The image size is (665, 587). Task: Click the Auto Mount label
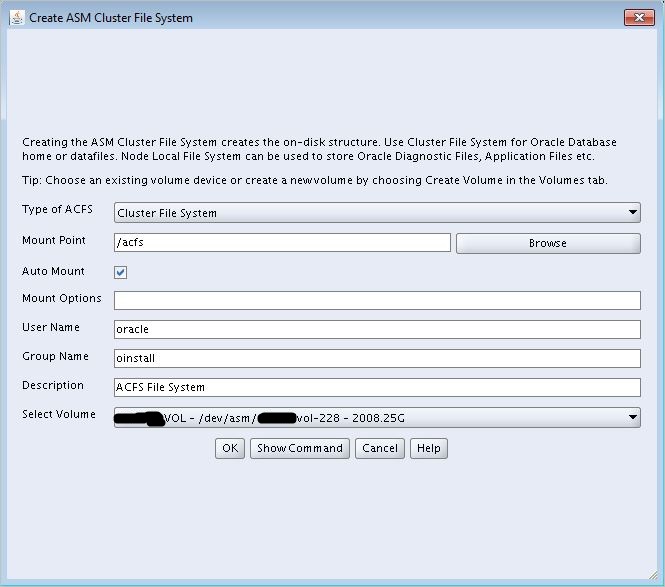pos(53,271)
